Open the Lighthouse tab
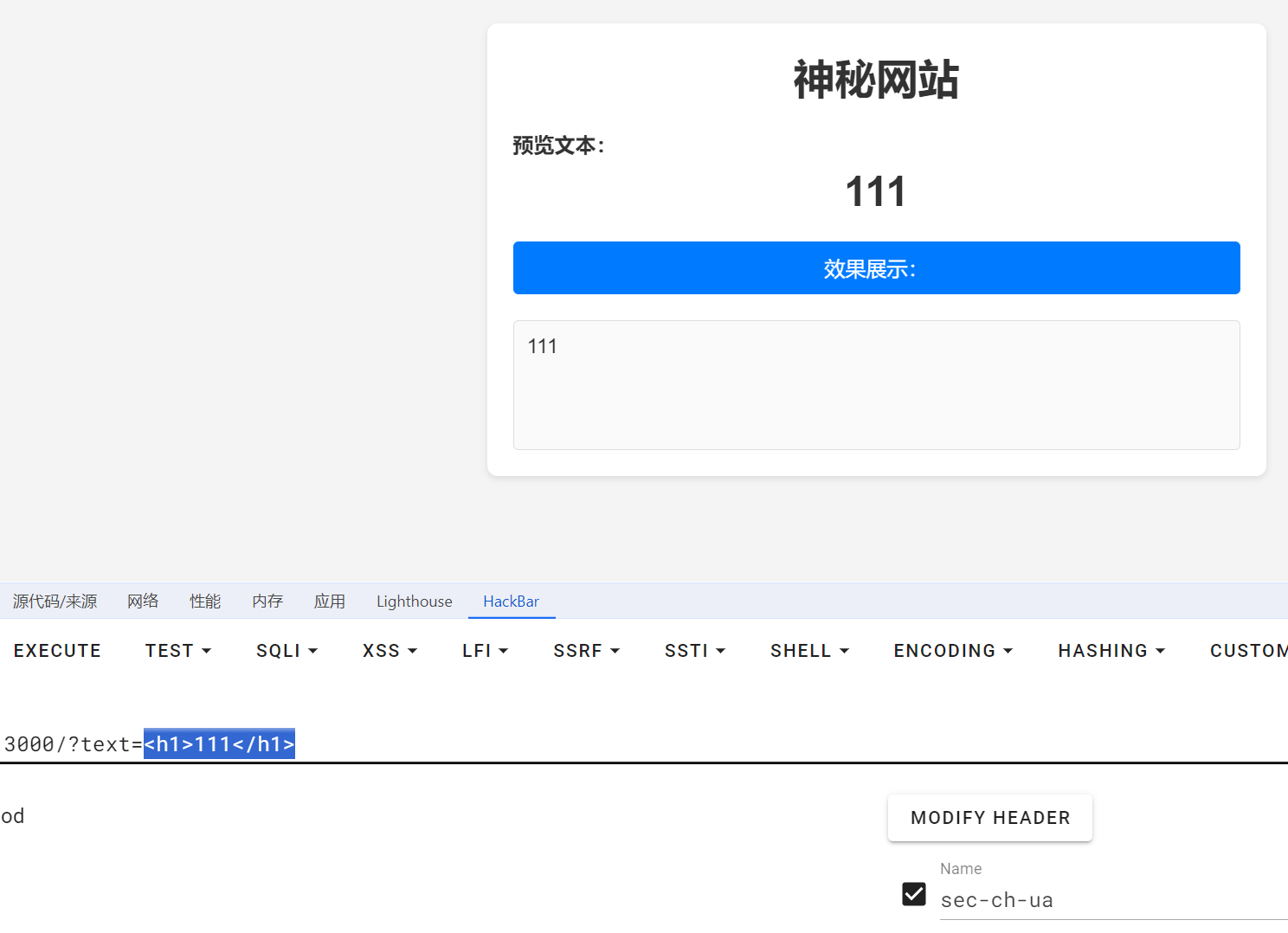Viewport: 1288px width, 933px height. [x=414, y=602]
